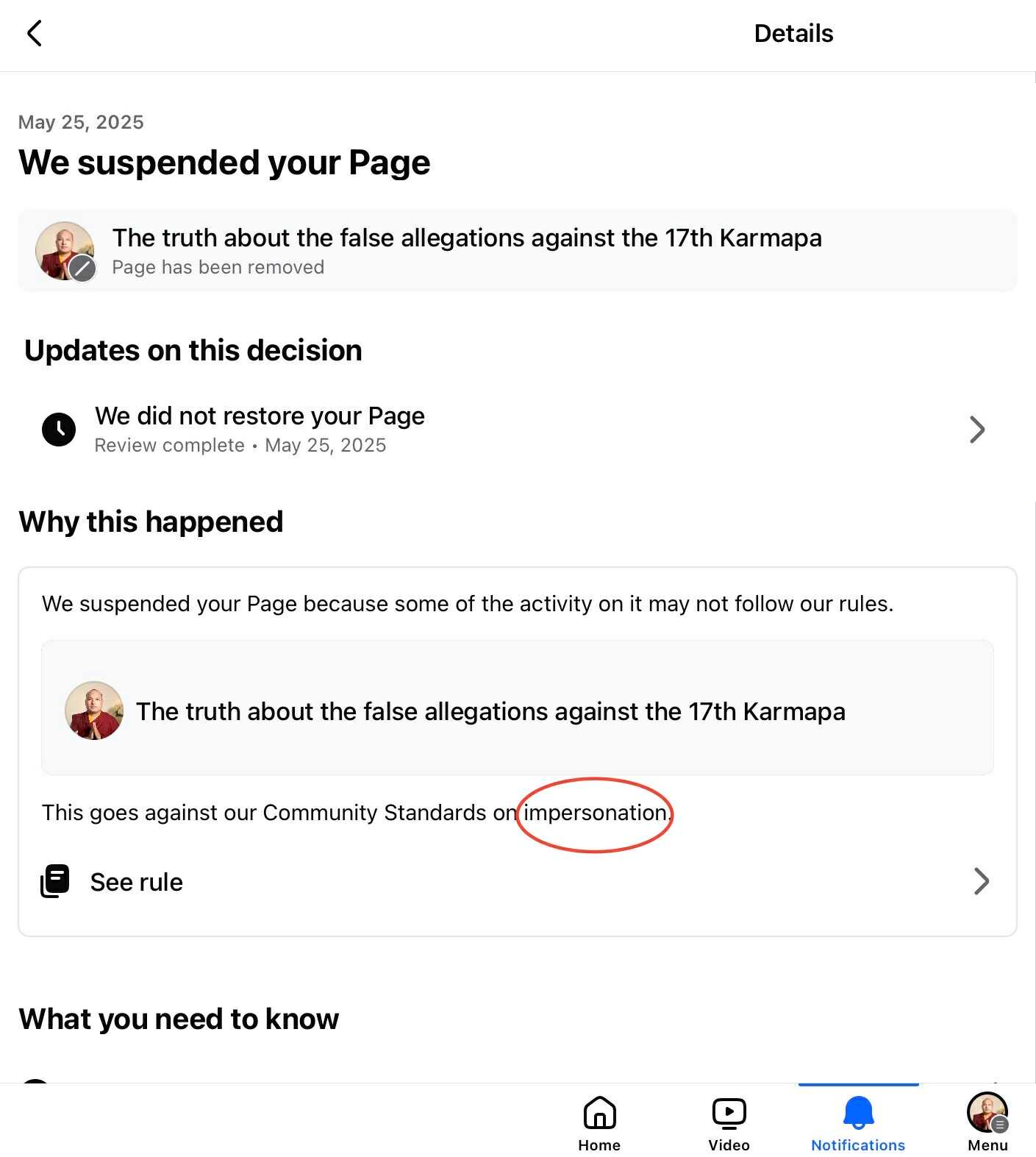Tap the back arrow icon
The width and height of the screenshot is (1036, 1157).
click(x=34, y=33)
